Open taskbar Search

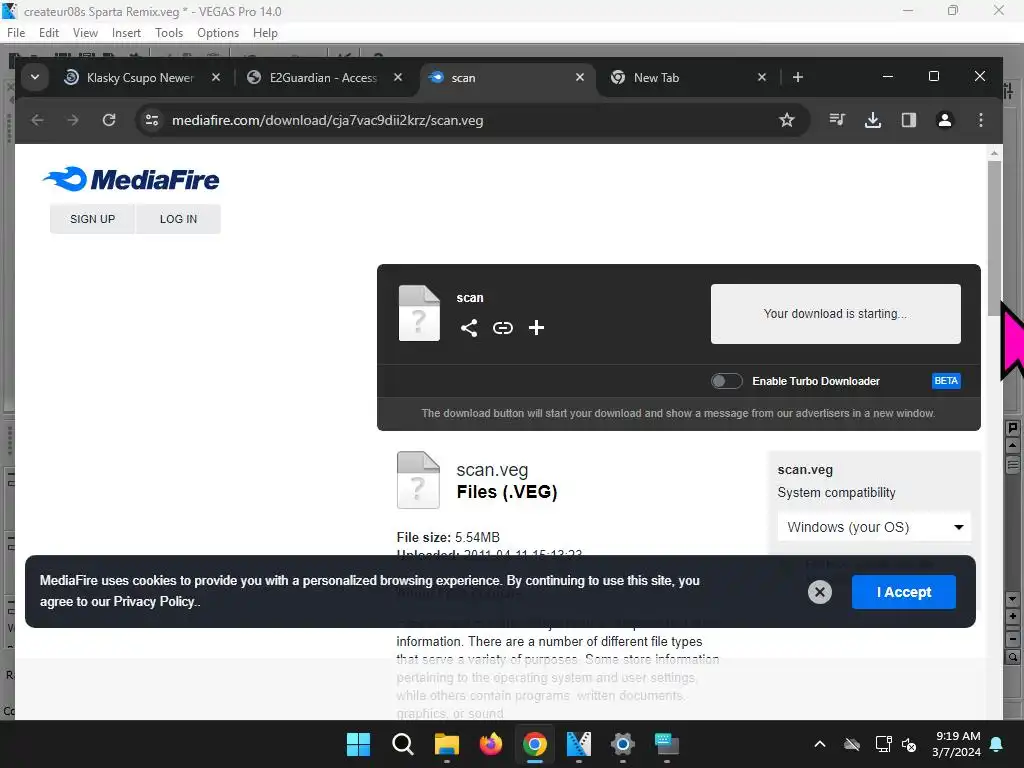click(402, 744)
